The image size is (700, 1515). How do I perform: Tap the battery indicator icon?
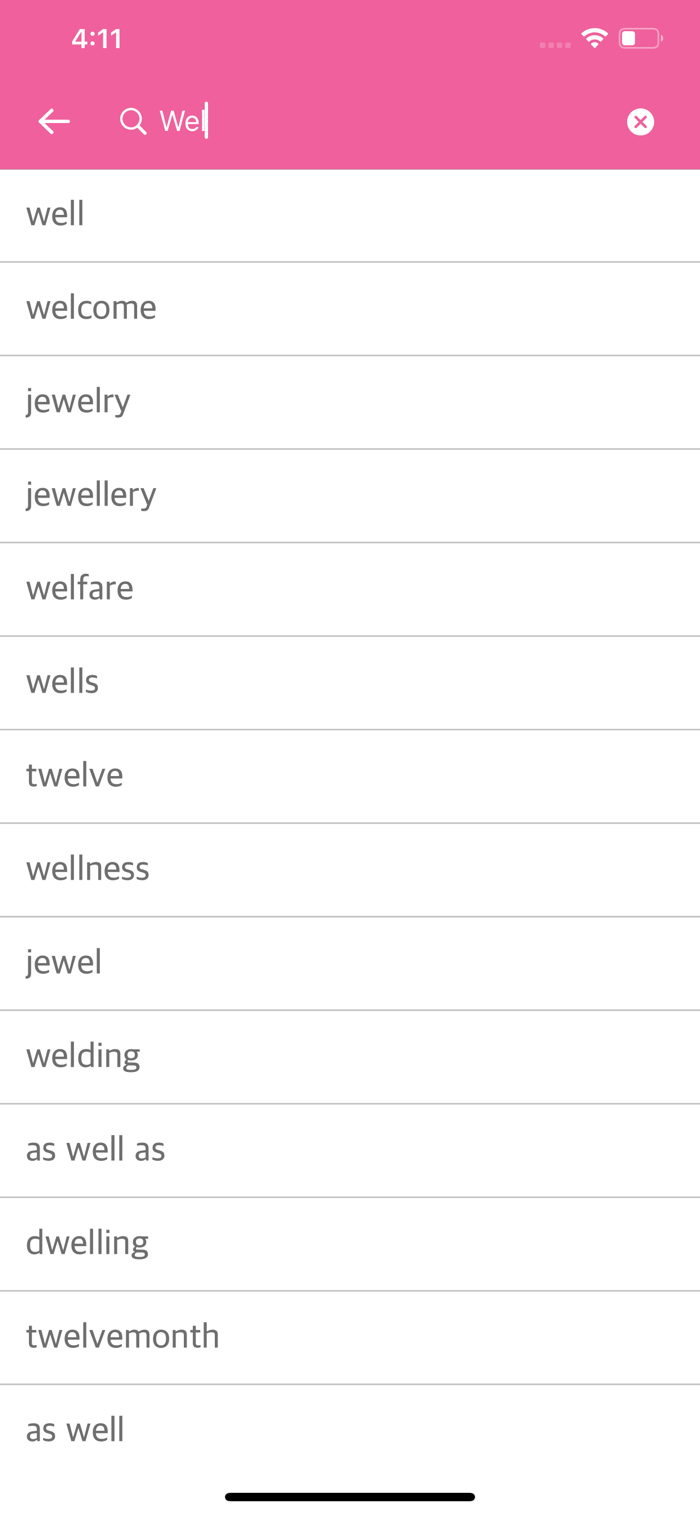point(641,39)
